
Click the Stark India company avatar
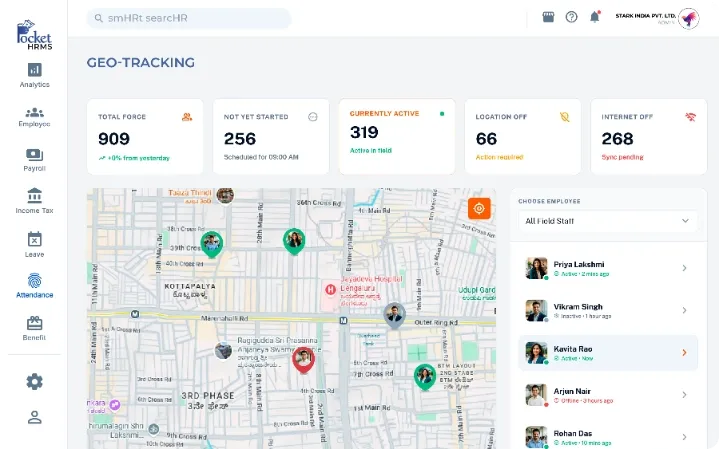(689, 19)
